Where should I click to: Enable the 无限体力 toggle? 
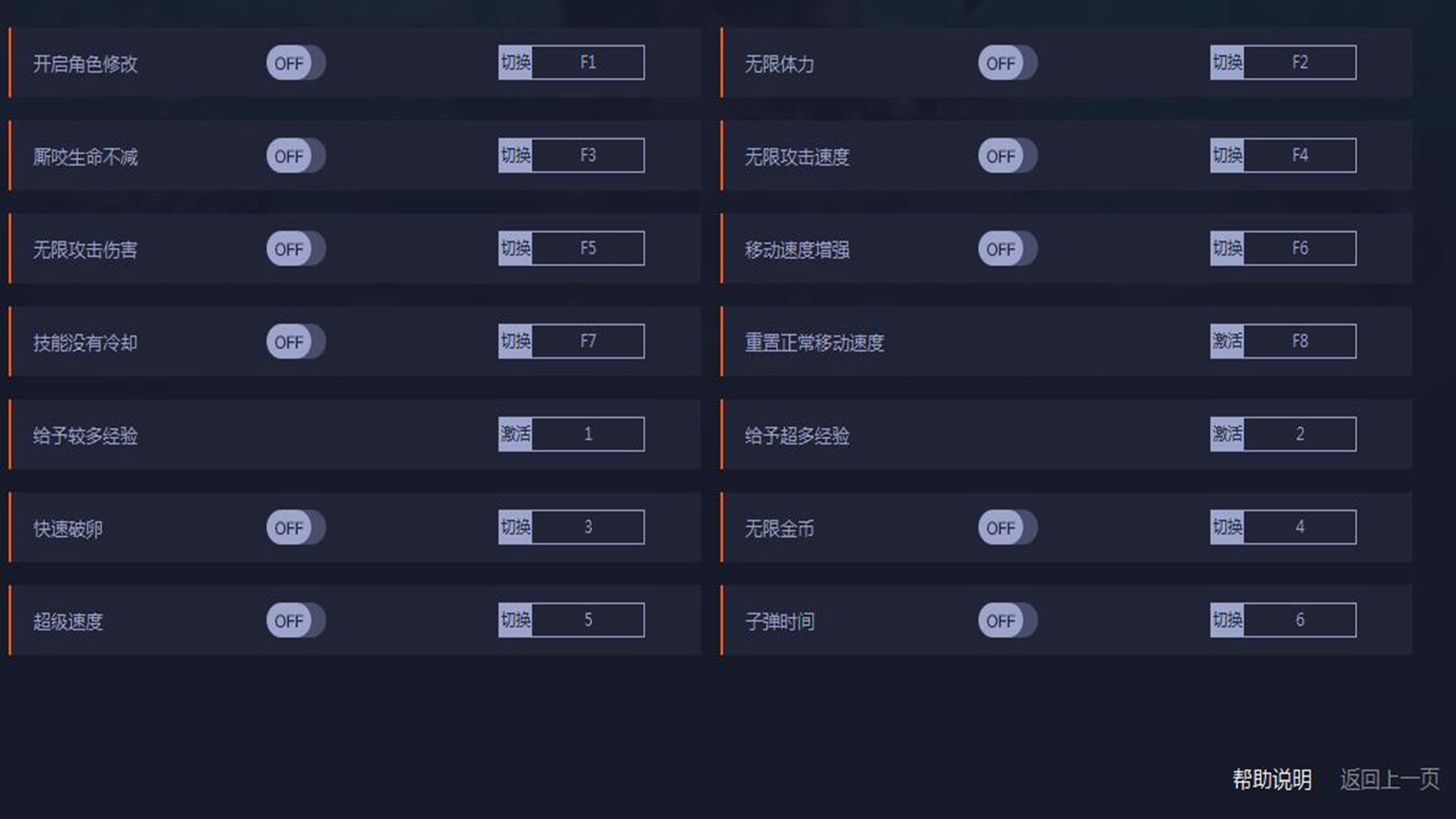pos(1007,63)
